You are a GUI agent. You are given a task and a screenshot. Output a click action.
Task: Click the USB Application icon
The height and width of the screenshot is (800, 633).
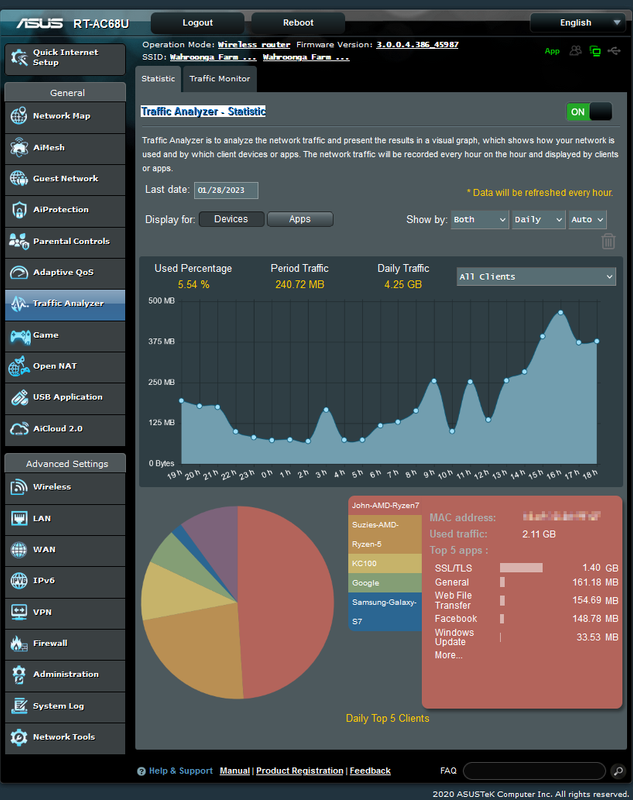coord(19,397)
